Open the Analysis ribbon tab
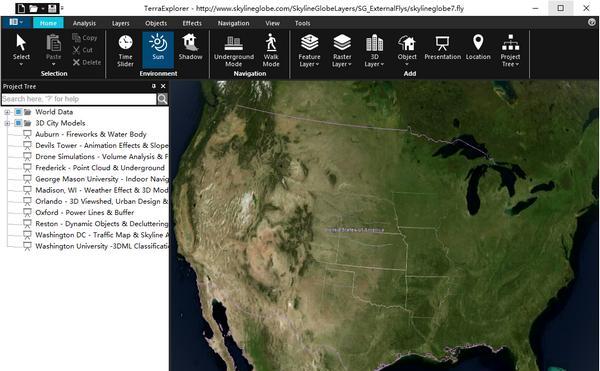This screenshot has height=371, width=600. (84, 23)
